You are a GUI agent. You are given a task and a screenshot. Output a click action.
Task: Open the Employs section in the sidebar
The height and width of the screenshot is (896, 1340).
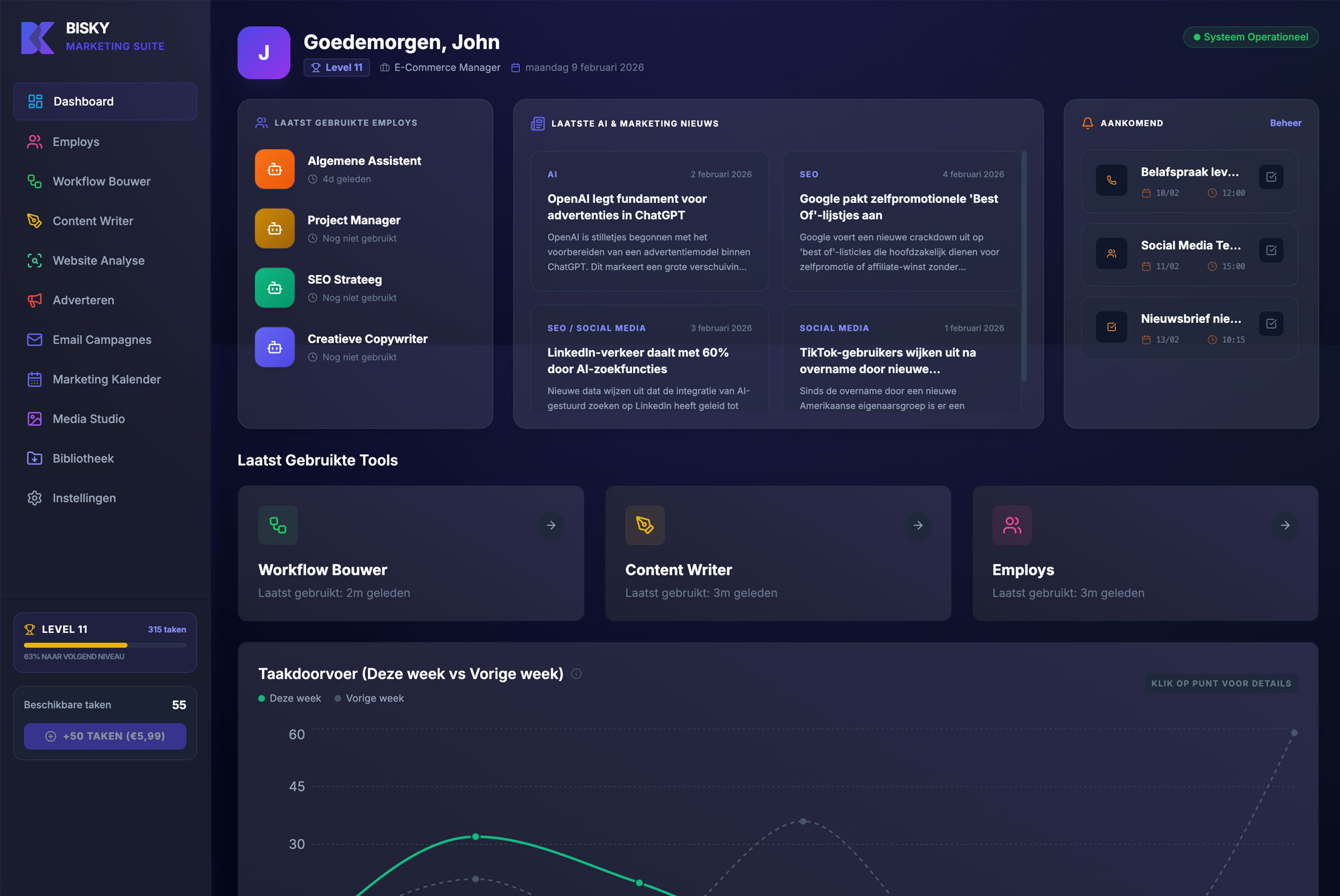[76, 142]
